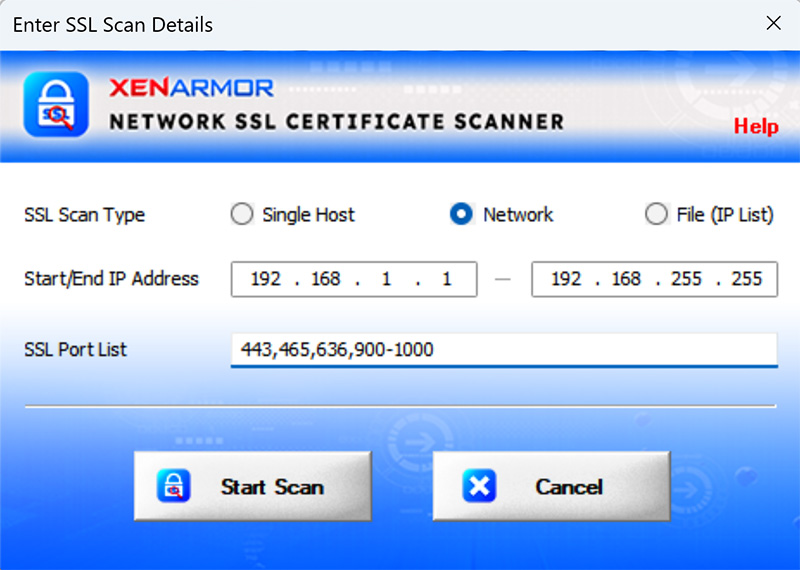Click first octet 192 of end IP
Image resolution: width=800 pixels, height=570 pixels.
(x=566, y=279)
